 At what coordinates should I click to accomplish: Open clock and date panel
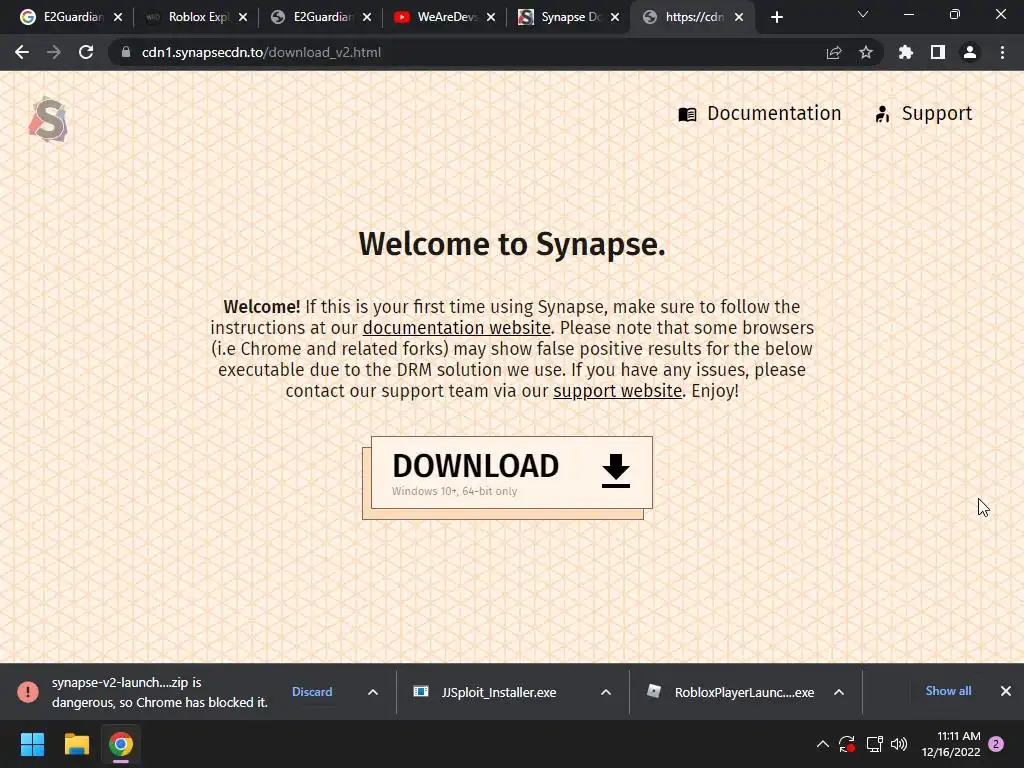[x=951, y=744]
